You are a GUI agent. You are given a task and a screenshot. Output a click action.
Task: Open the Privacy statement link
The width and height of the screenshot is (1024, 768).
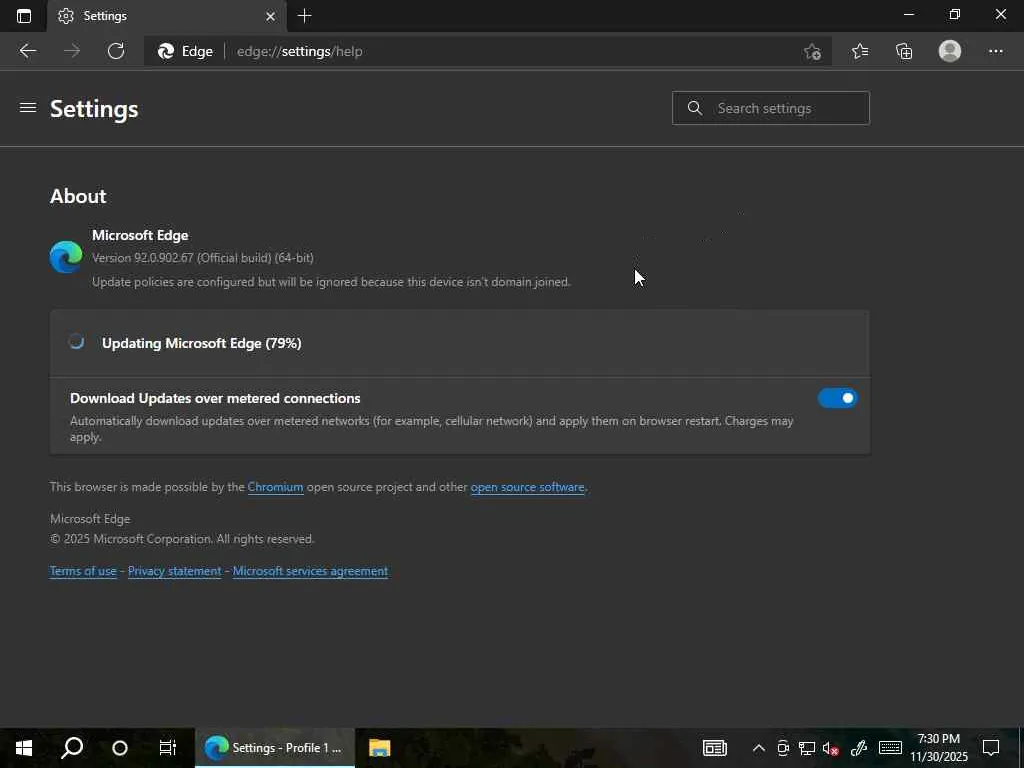click(174, 571)
